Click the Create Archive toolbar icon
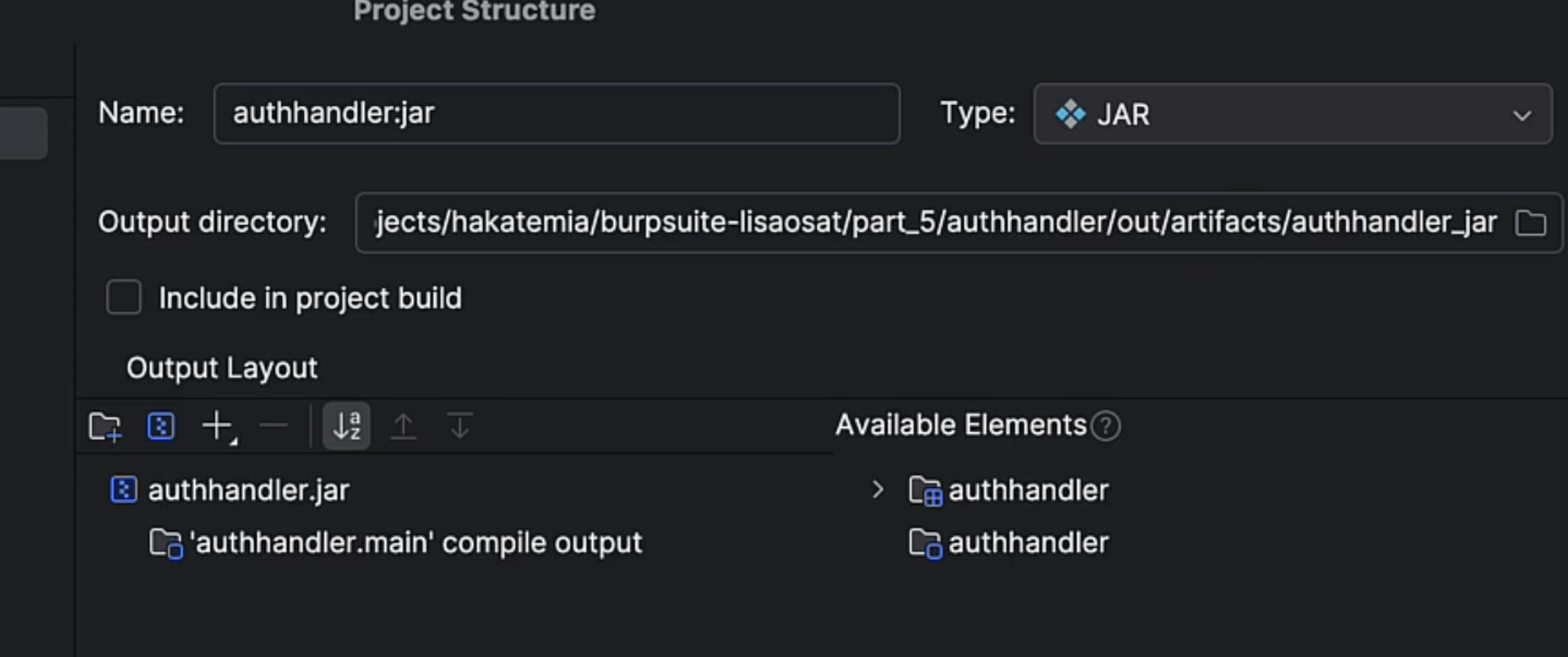 [x=161, y=426]
